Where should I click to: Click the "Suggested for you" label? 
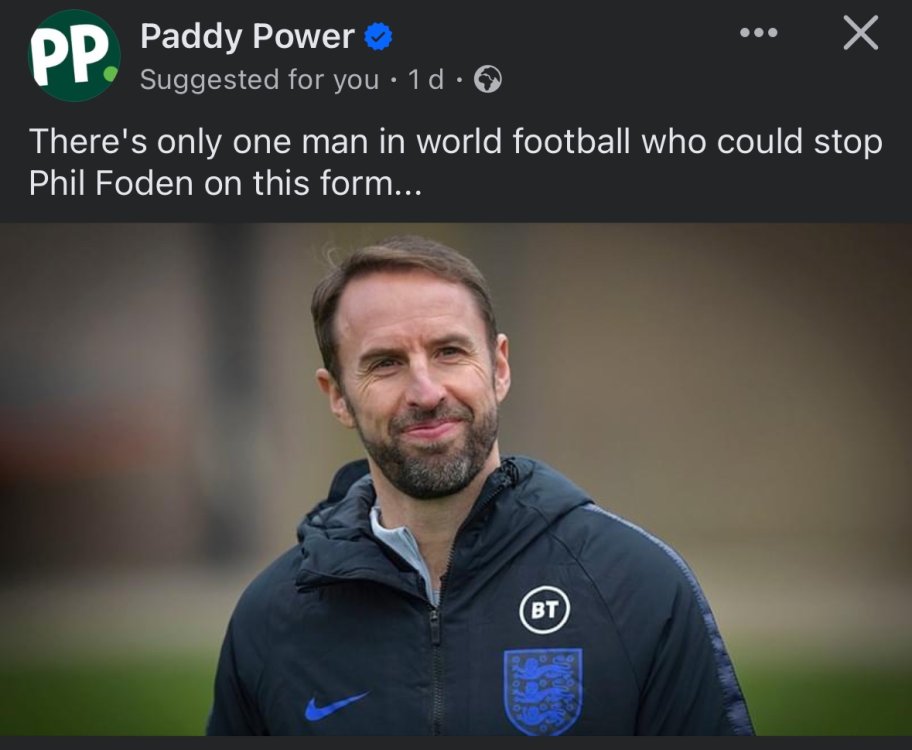click(x=259, y=80)
